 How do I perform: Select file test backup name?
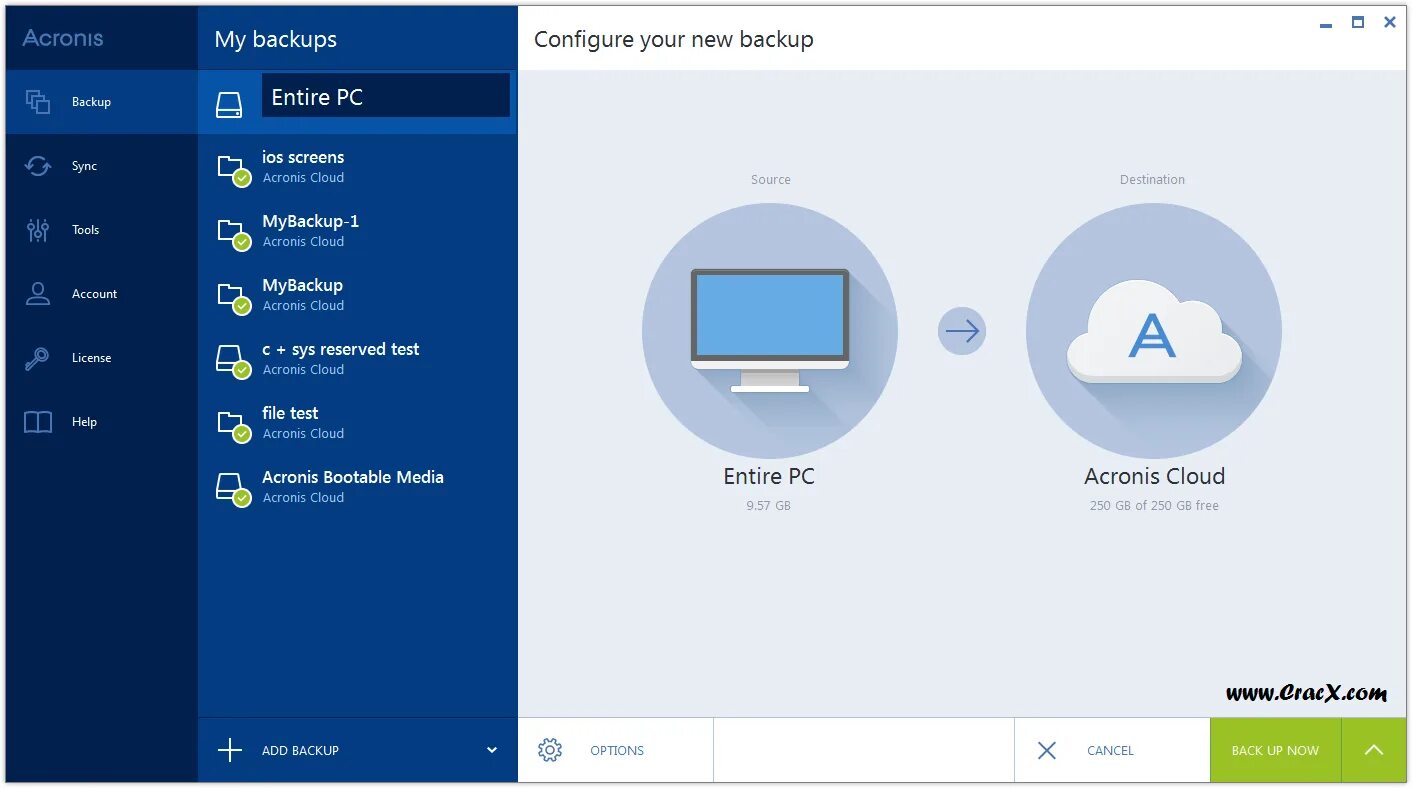point(290,413)
